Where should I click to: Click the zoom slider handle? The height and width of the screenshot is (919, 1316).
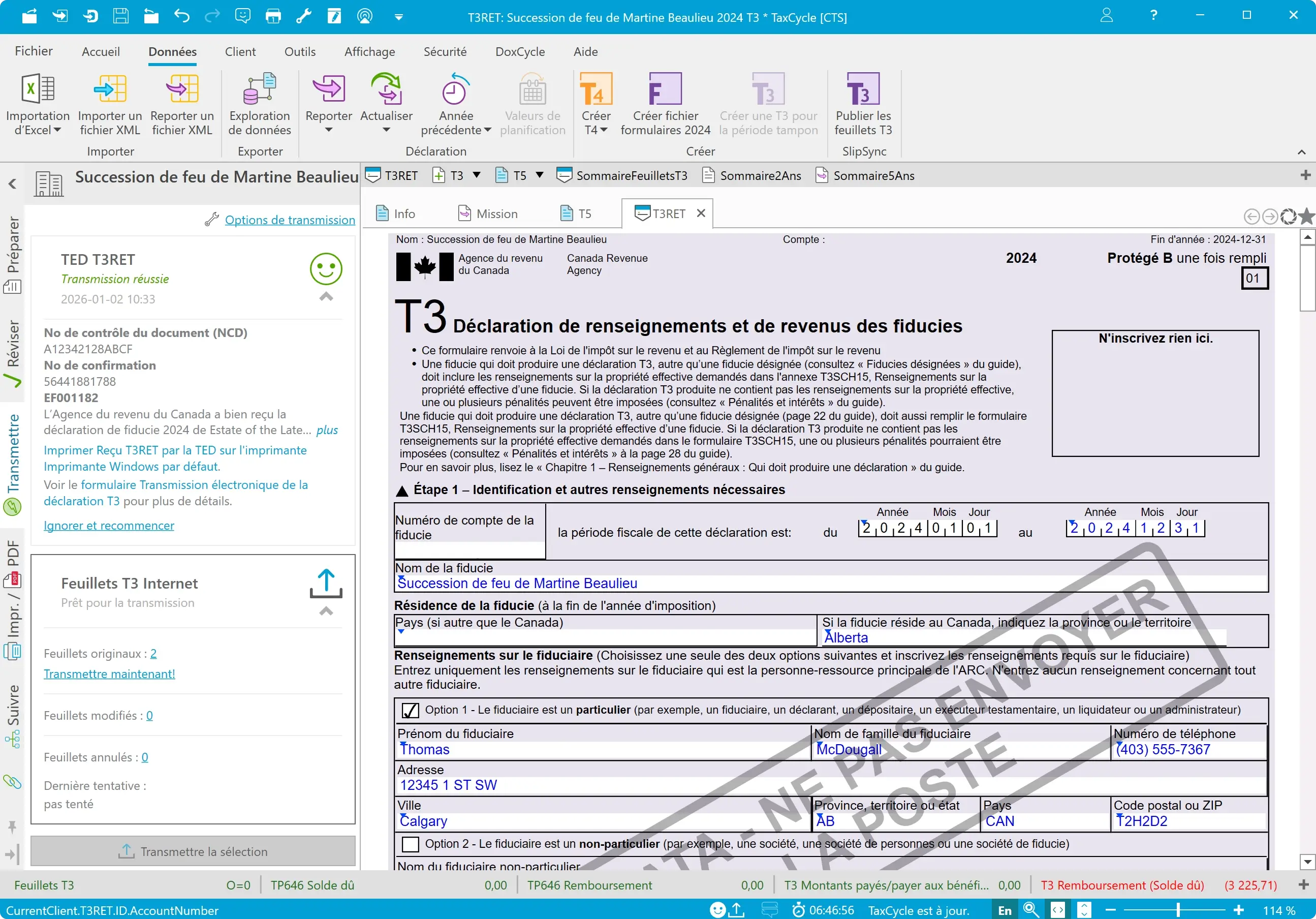[x=1178, y=910]
